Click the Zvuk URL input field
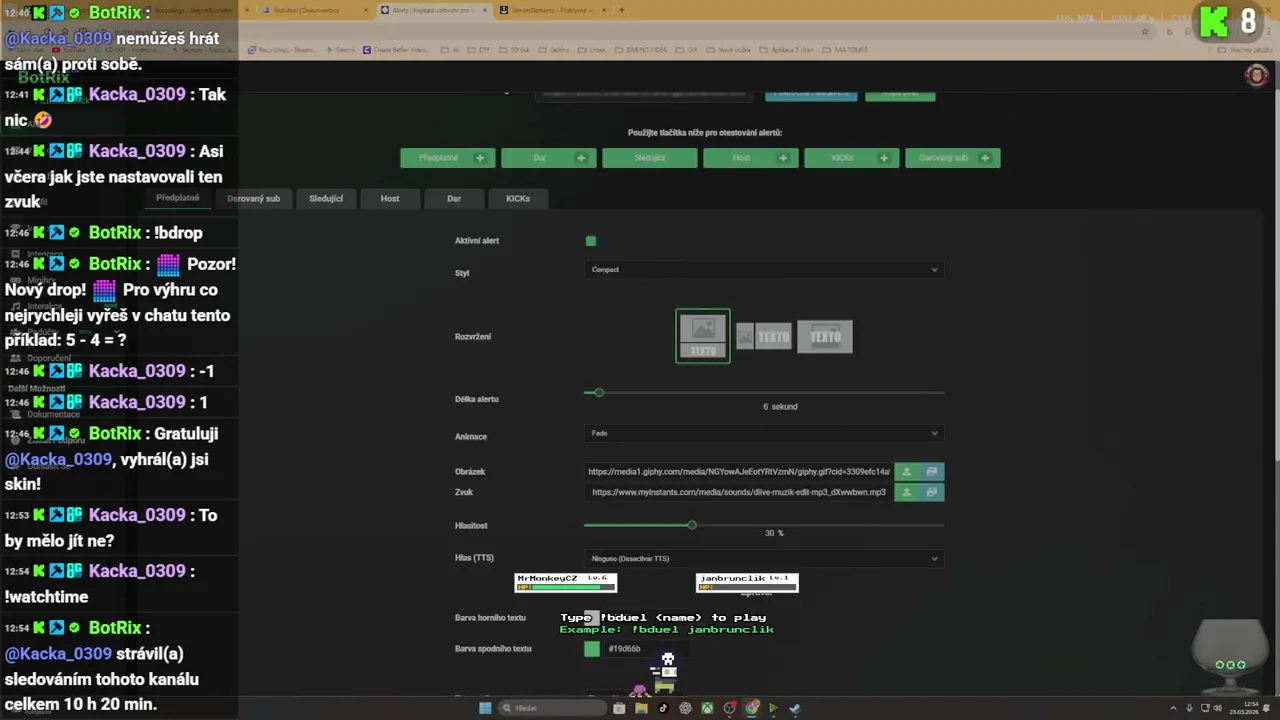This screenshot has height=720, width=1280. [739, 492]
